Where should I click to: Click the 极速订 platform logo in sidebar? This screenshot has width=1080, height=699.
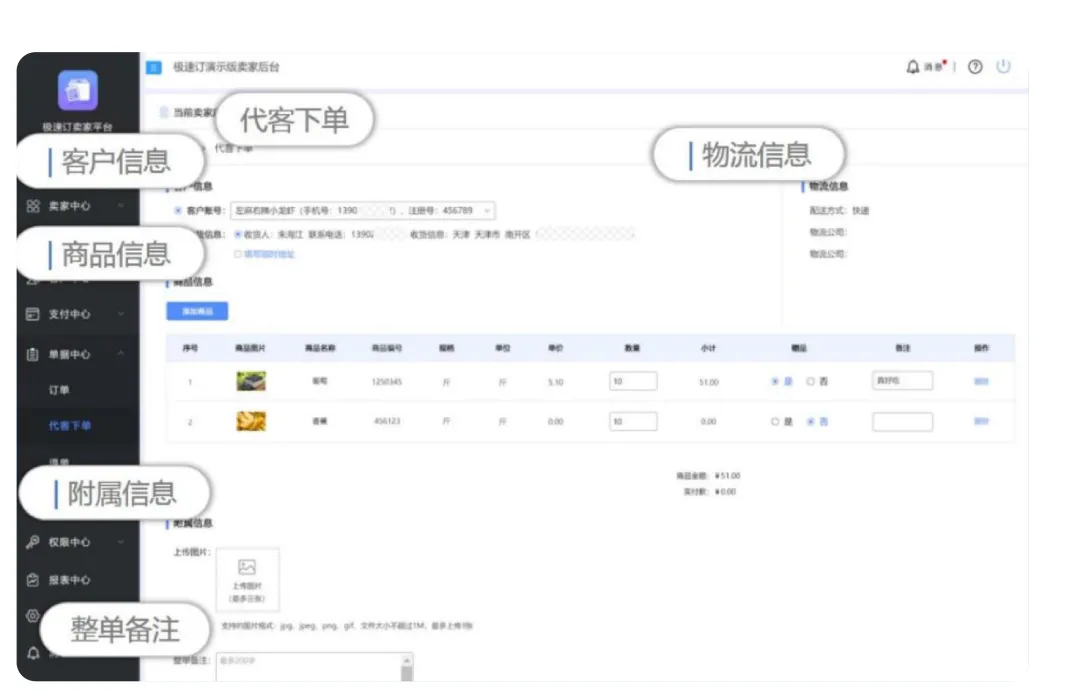77,91
